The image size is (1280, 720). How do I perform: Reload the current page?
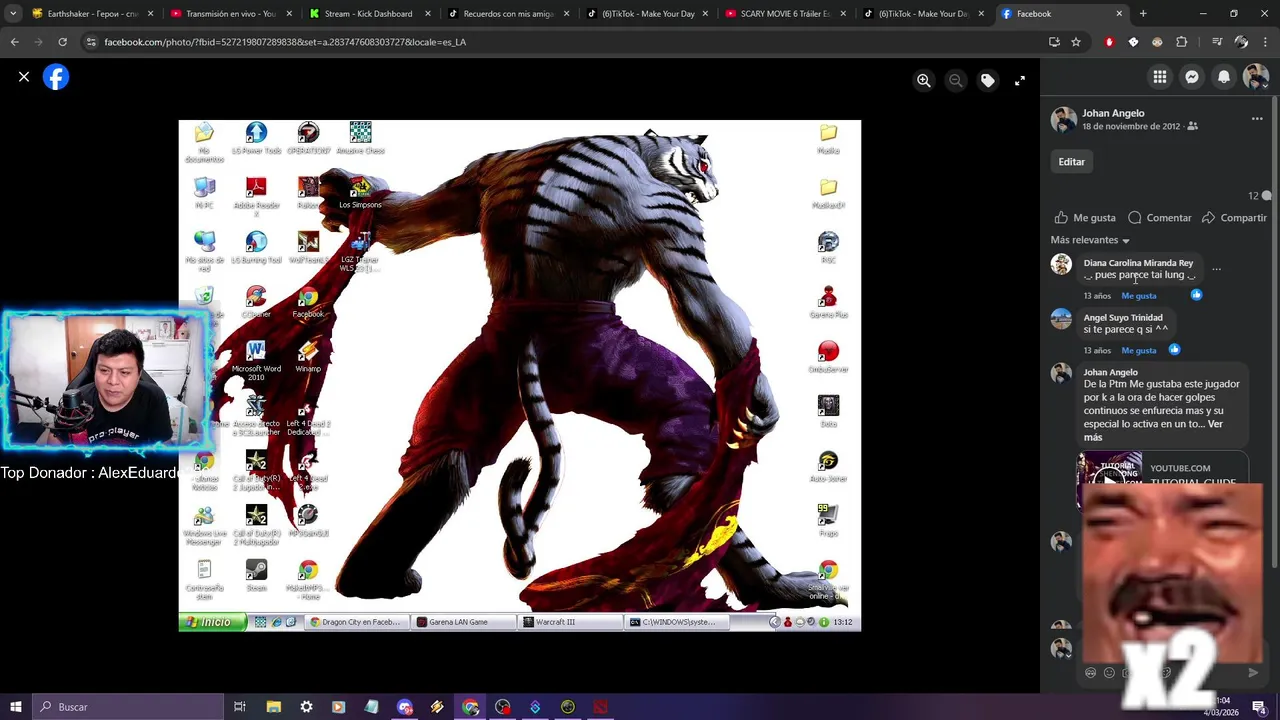pos(62,42)
